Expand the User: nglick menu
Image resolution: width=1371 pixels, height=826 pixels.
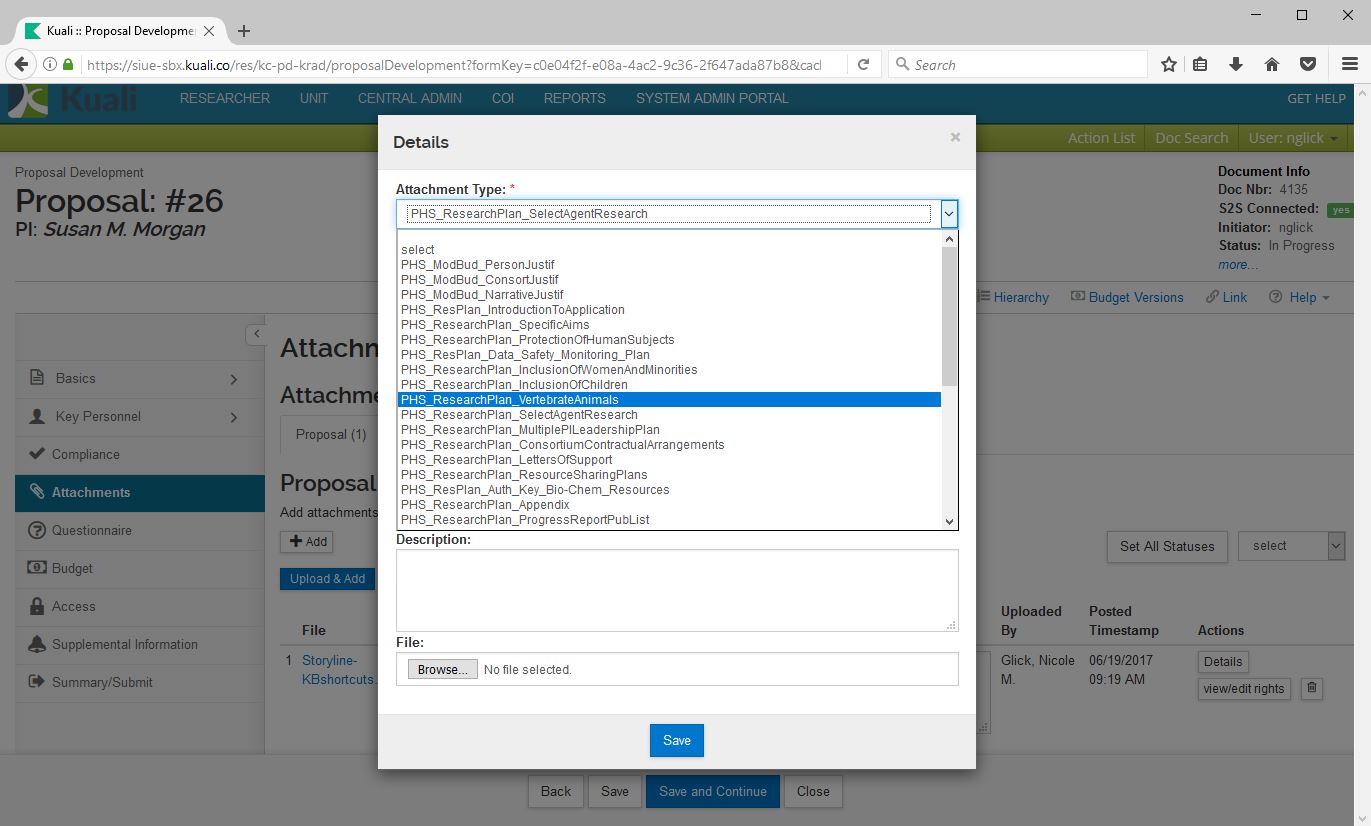coord(1293,138)
